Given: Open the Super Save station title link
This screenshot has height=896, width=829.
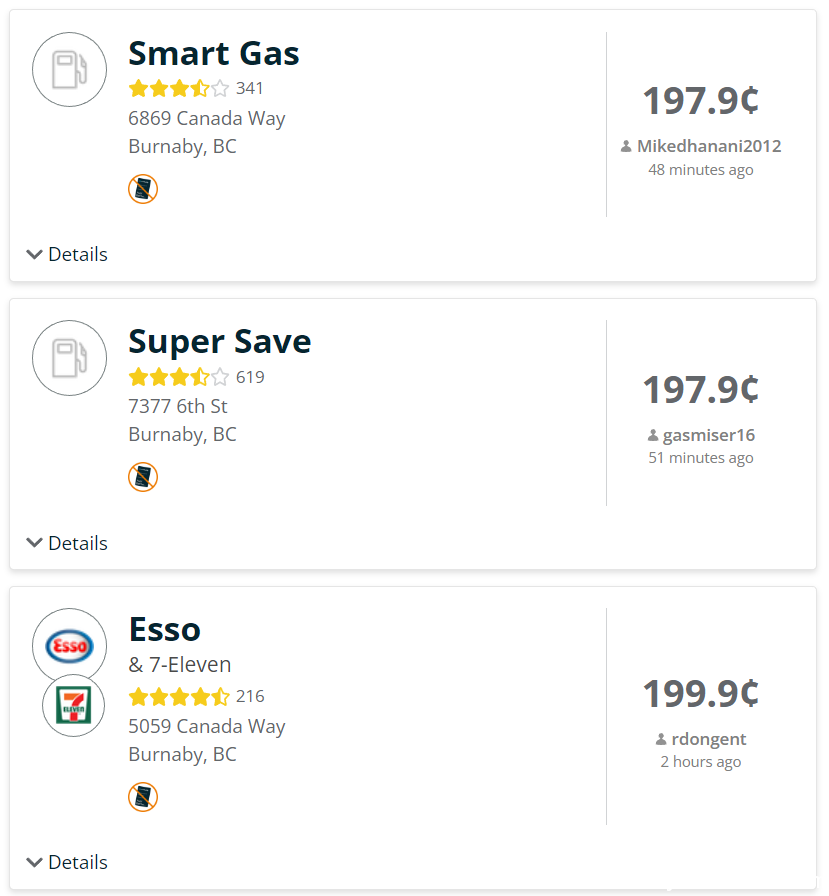Looking at the screenshot, I should (x=220, y=342).
